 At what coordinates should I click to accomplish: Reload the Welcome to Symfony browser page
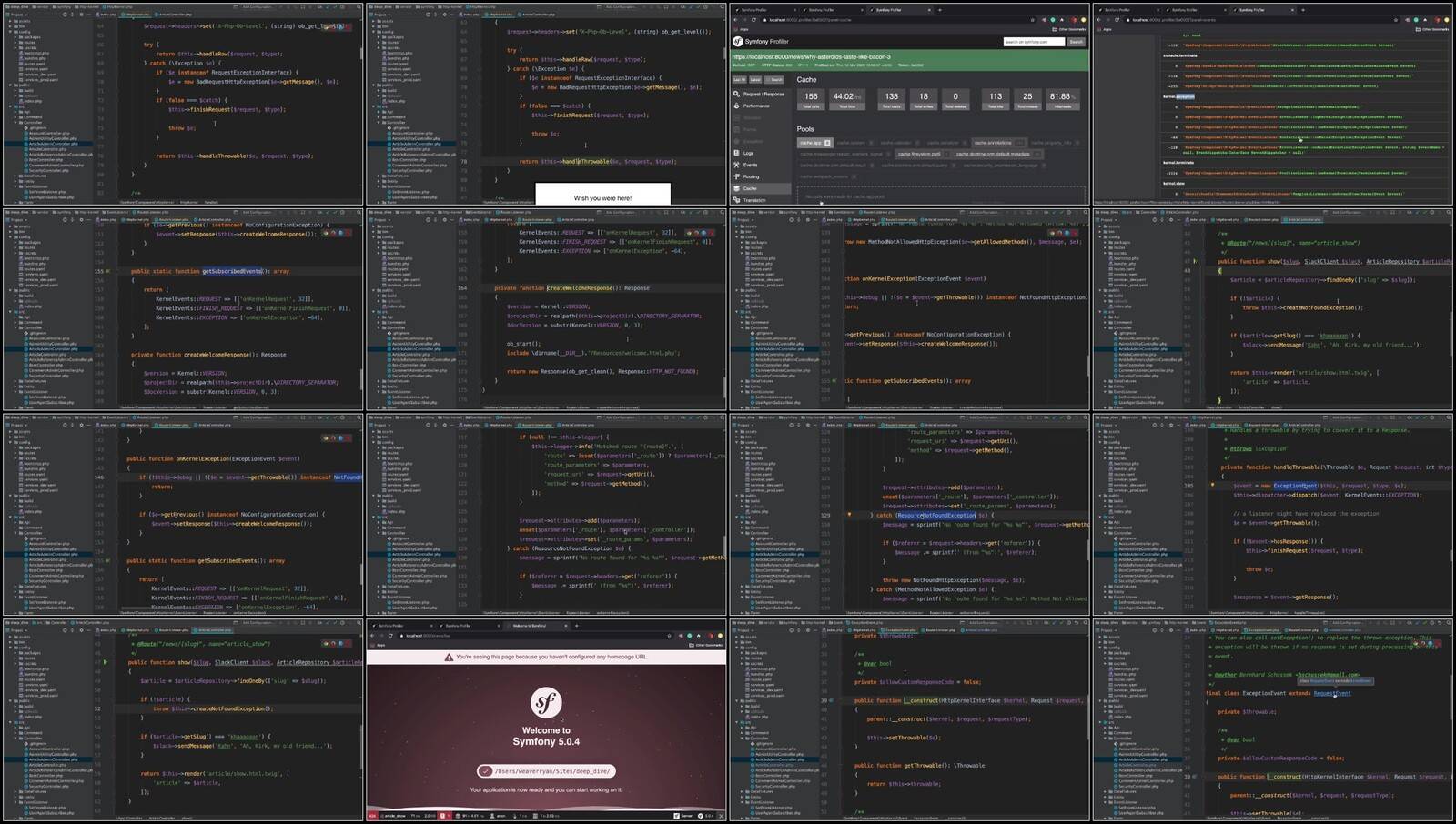point(392,636)
